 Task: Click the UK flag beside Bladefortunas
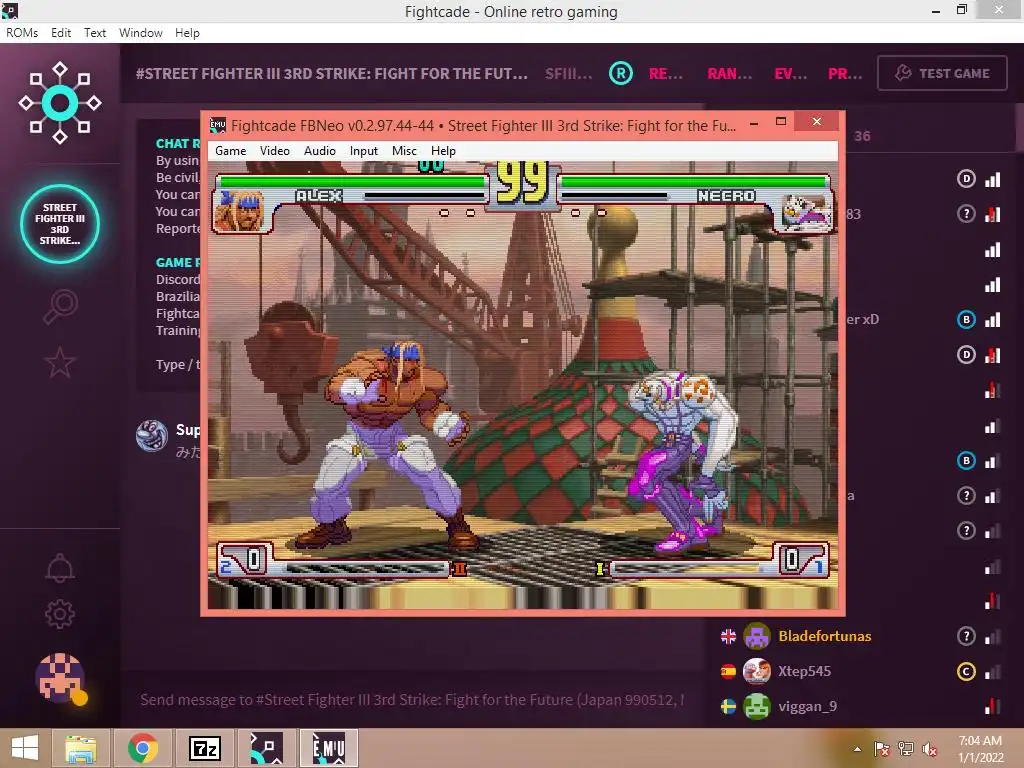coord(728,636)
